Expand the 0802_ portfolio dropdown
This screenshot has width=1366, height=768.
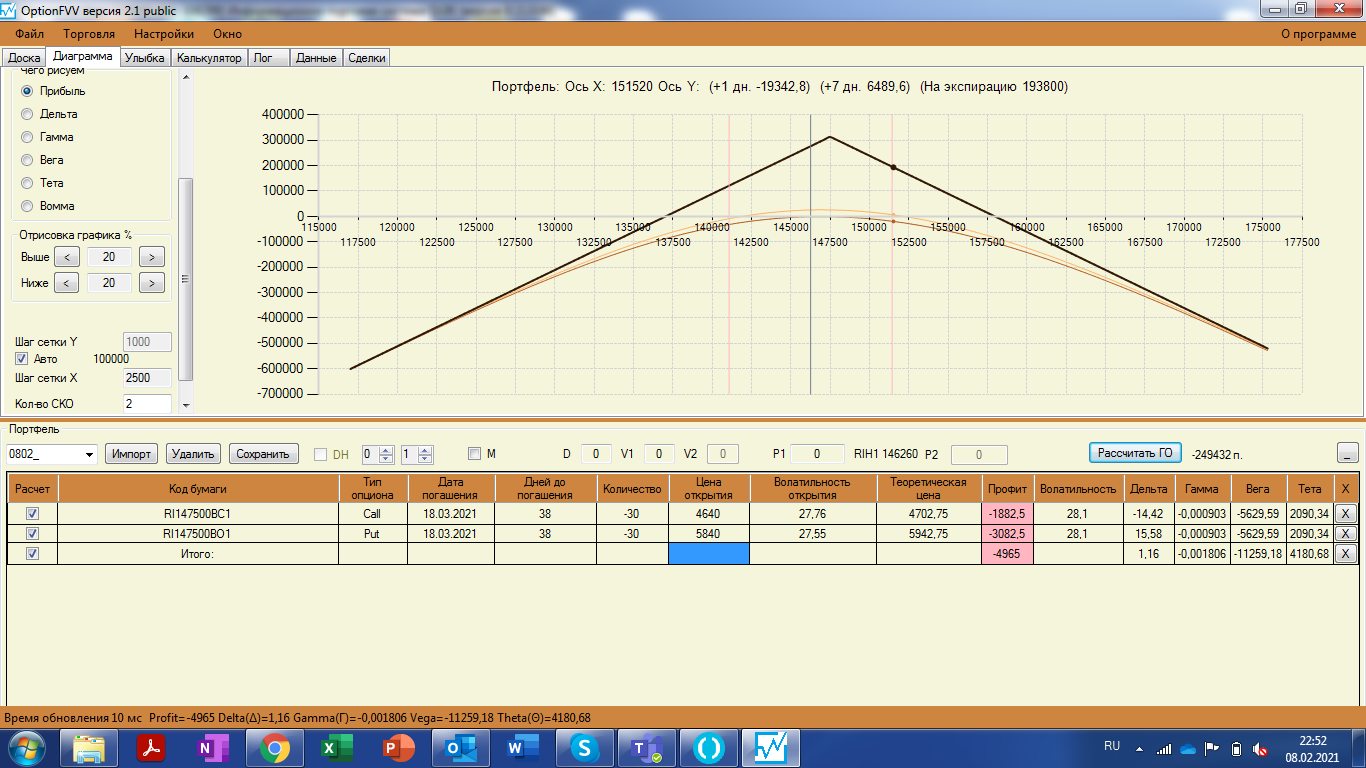[x=91, y=454]
